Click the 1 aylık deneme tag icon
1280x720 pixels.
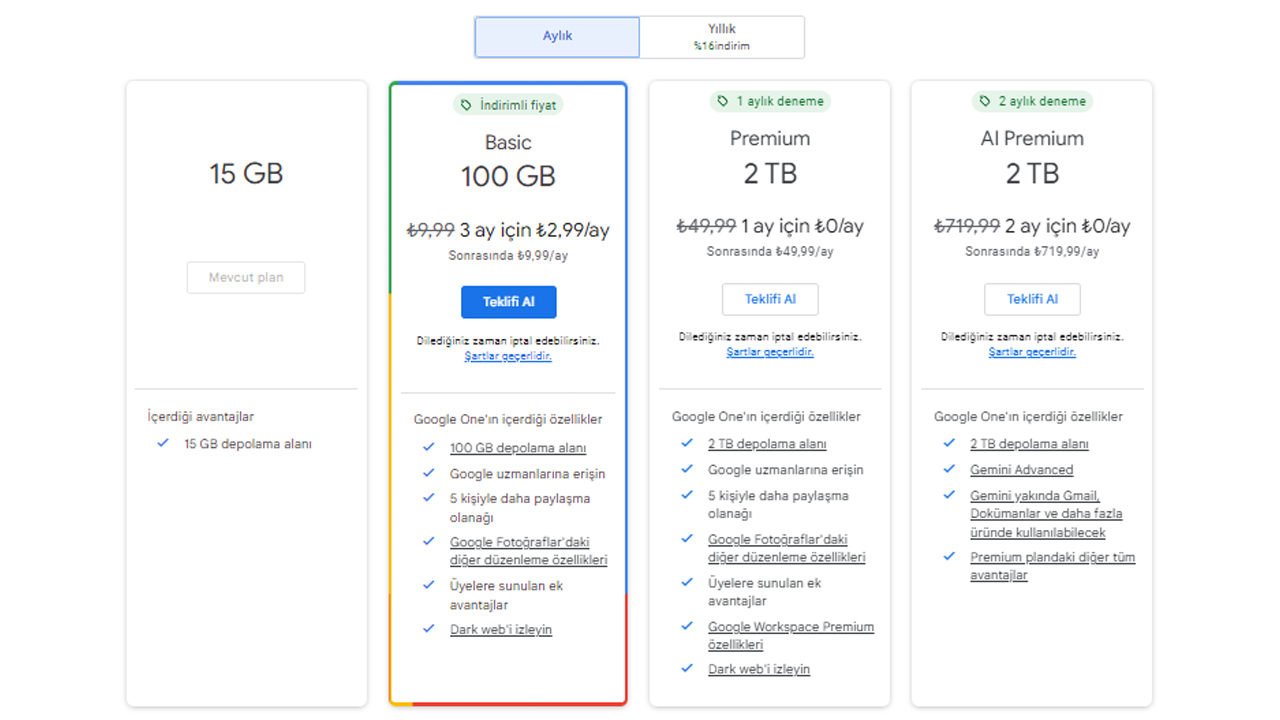pos(723,101)
